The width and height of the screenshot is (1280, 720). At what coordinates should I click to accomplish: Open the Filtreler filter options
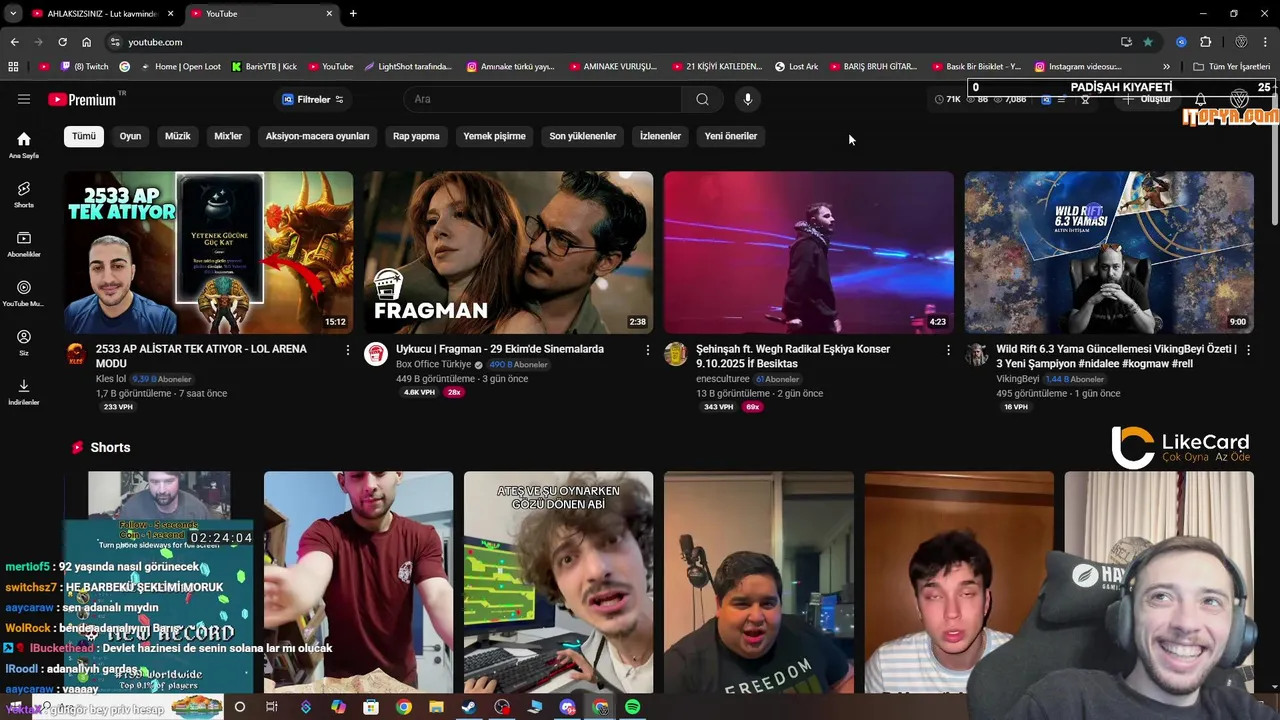pyautogui.click(x=313, y=99)
